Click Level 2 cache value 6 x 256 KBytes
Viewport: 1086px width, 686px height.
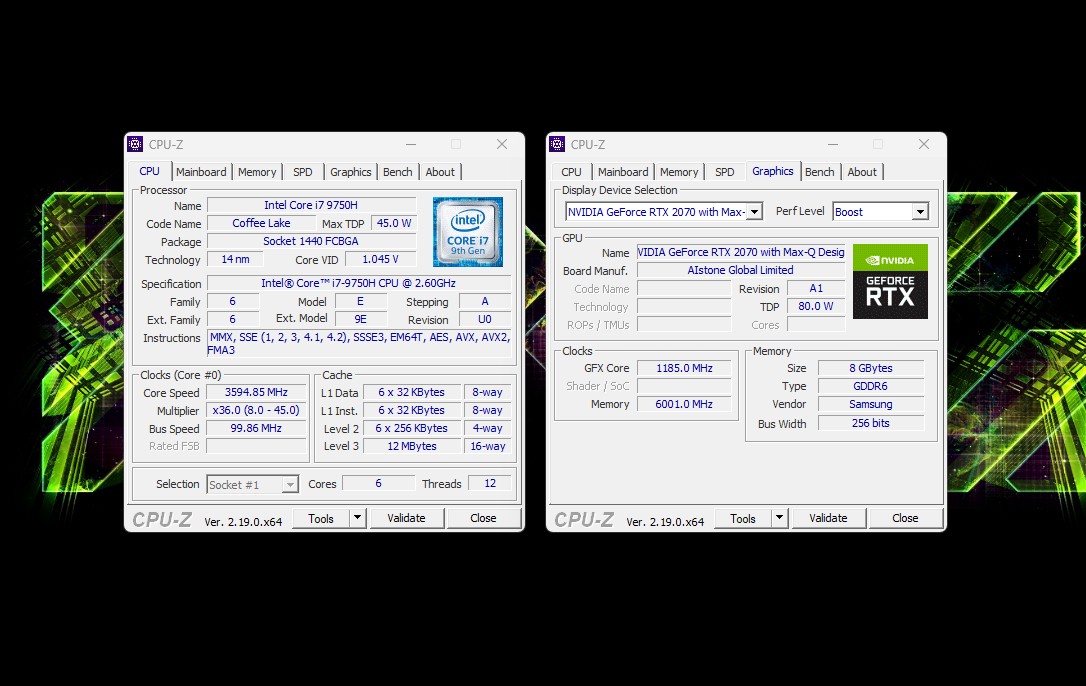pyautogui.click(x=411, y=428)
